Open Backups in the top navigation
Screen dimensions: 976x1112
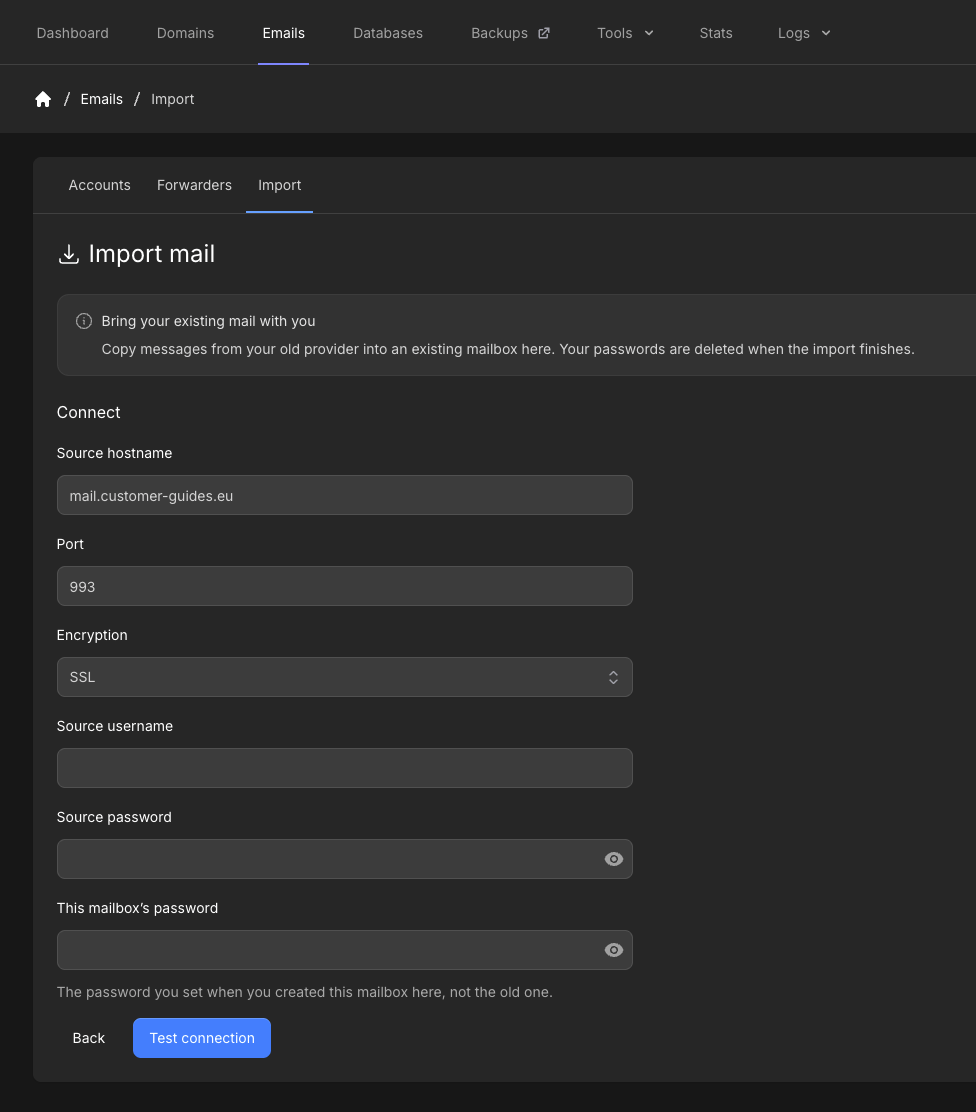pos(499,33)
